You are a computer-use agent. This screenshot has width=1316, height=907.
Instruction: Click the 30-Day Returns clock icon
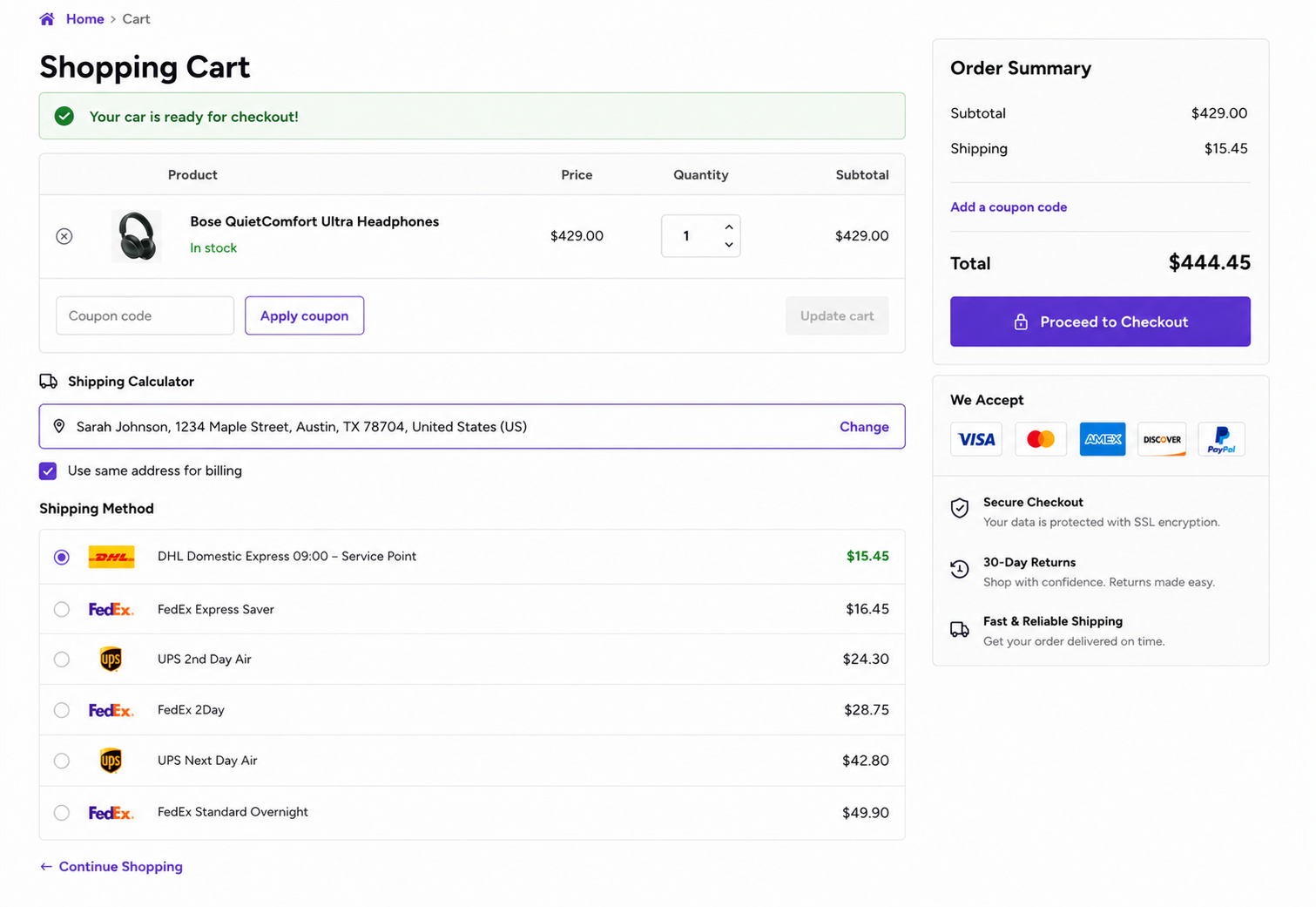(x=960, y=569)
